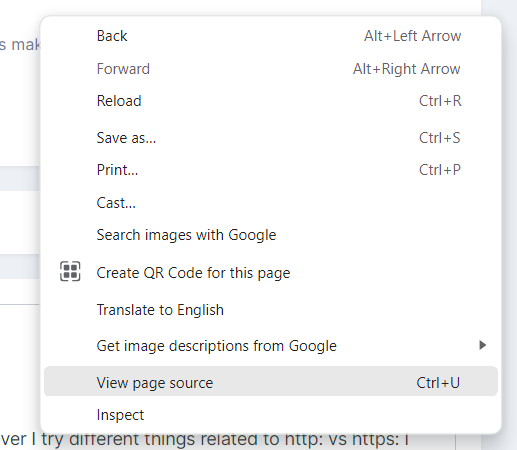Open Get image descriptions from Google
Screen dimensions: 517x450
click(271, 346)
